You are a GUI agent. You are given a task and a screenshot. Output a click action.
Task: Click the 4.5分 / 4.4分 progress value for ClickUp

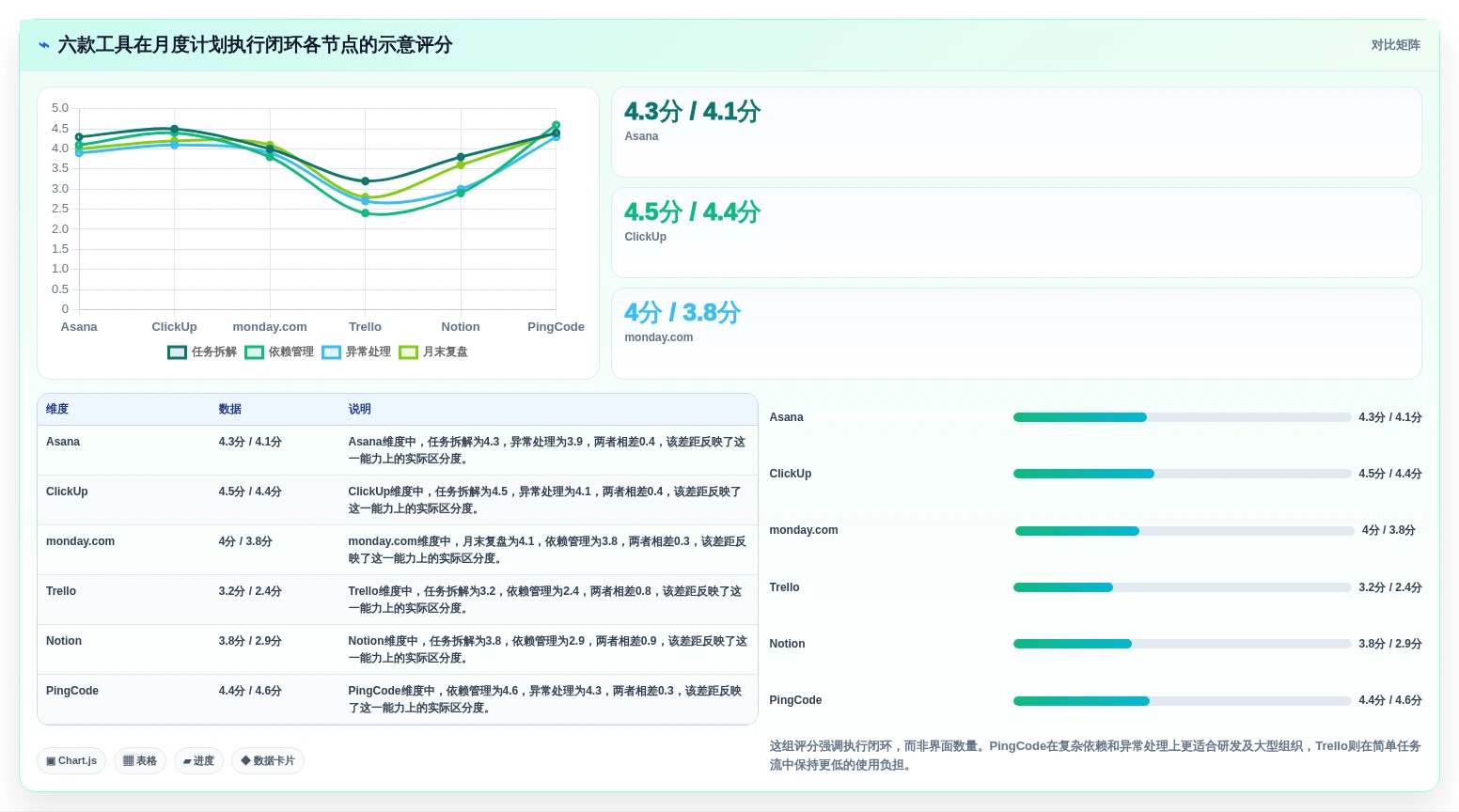tap(1389, 474)
